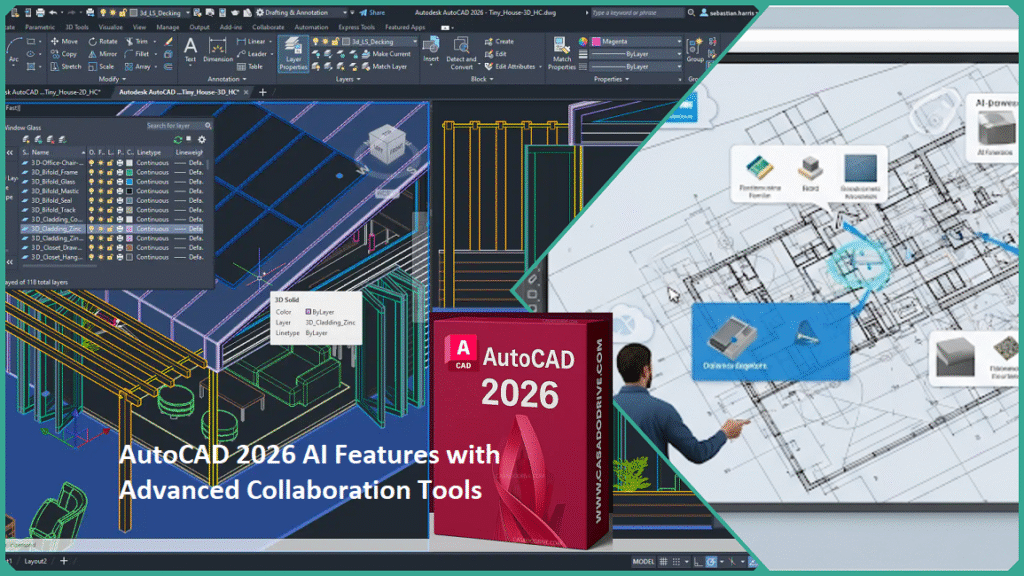Open the Parametric ribbon tab
Image resolution: width=1024 pixels, height=576 pixels.
40,27
